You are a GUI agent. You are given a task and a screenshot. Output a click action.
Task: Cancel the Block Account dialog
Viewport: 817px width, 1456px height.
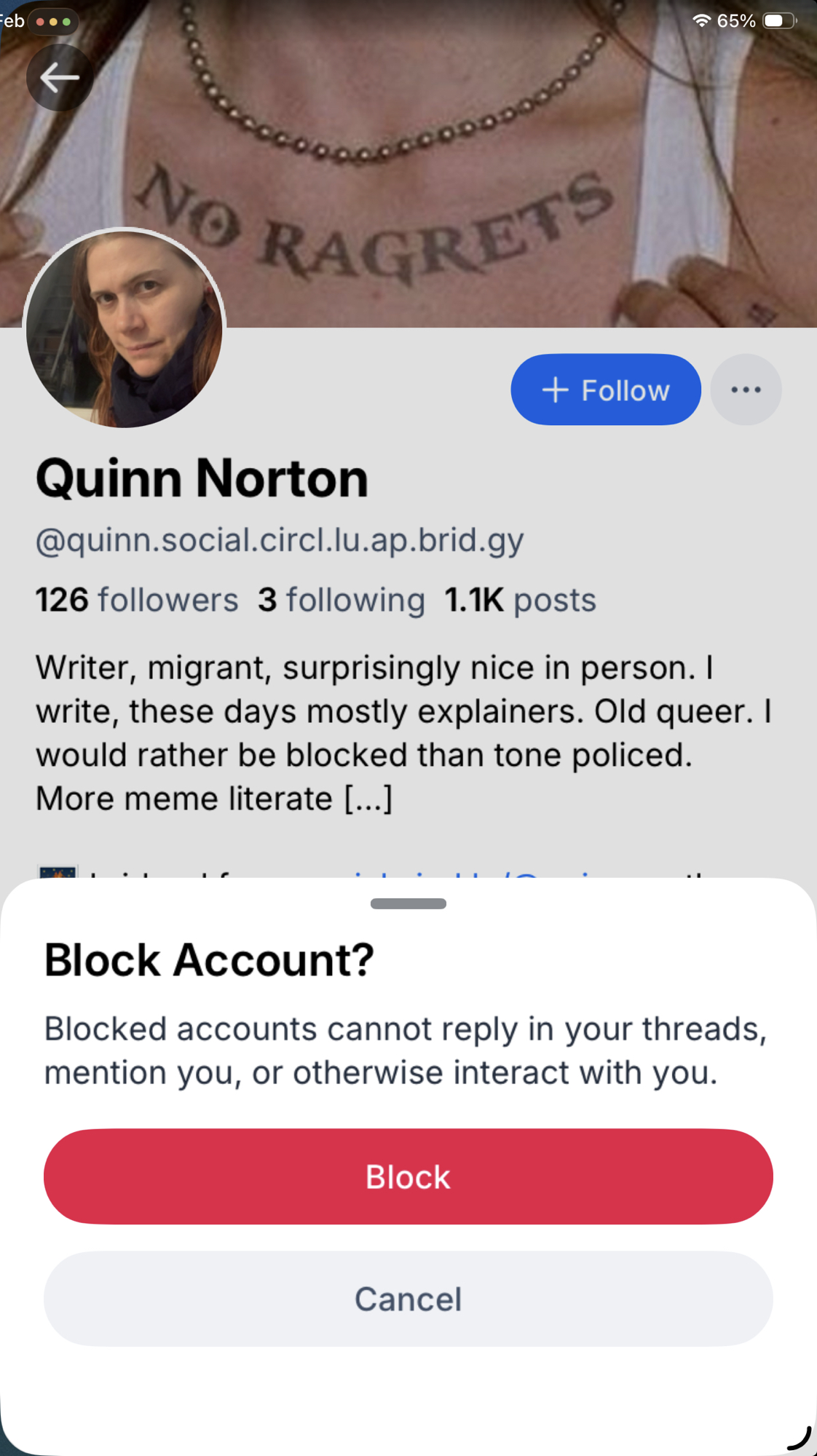click(x=408, y=1299)
